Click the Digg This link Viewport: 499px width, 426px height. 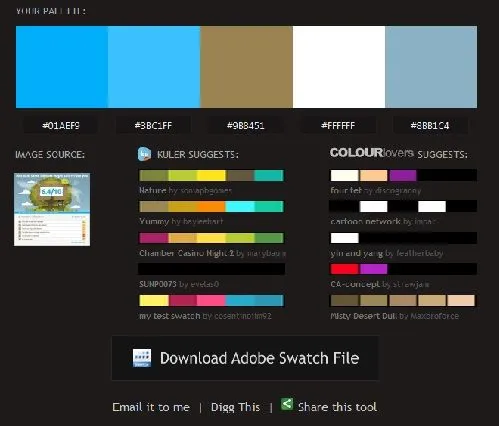tap(235, 407)
